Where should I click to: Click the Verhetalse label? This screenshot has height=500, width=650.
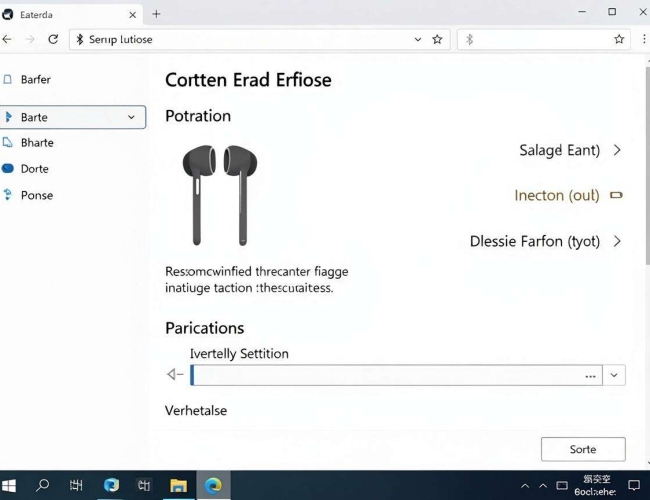(196, 410)
